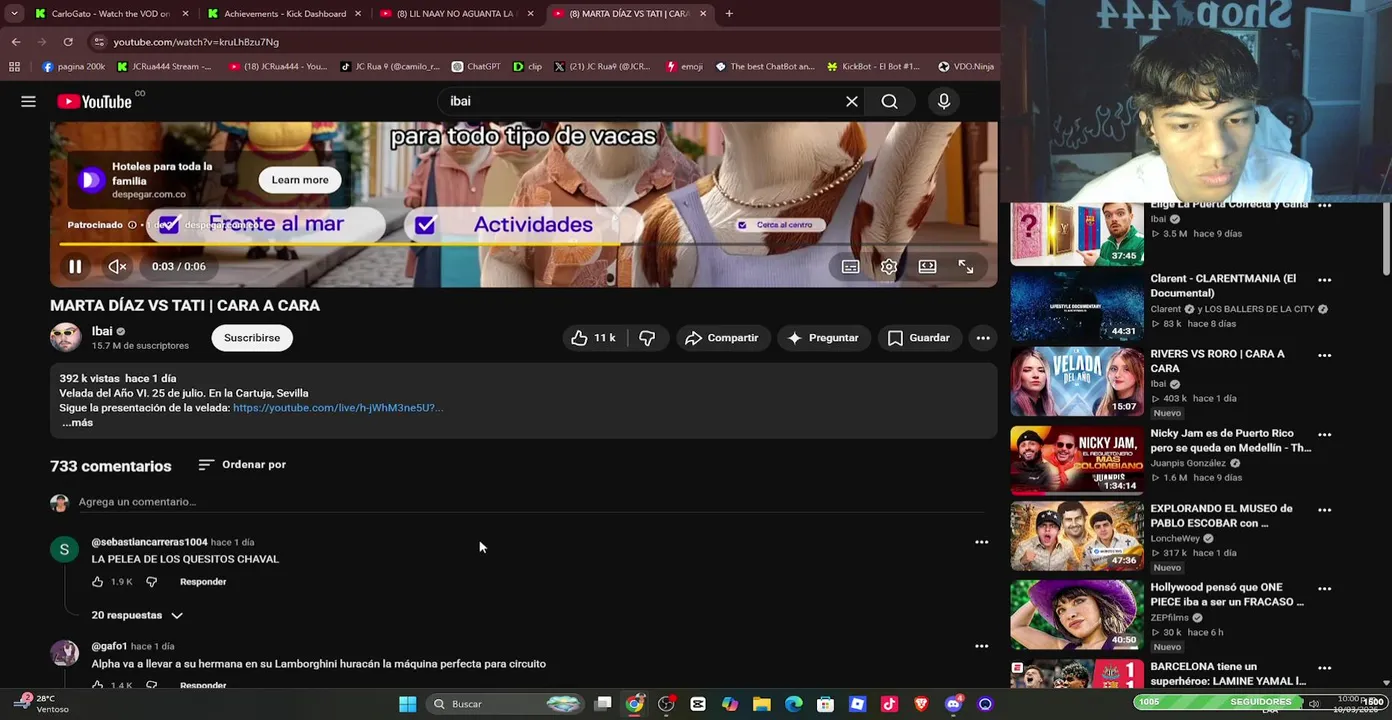This screenshot has width=1392, height=720.
Task: Go back with the browser back arrow
Action: pos(16,42)
